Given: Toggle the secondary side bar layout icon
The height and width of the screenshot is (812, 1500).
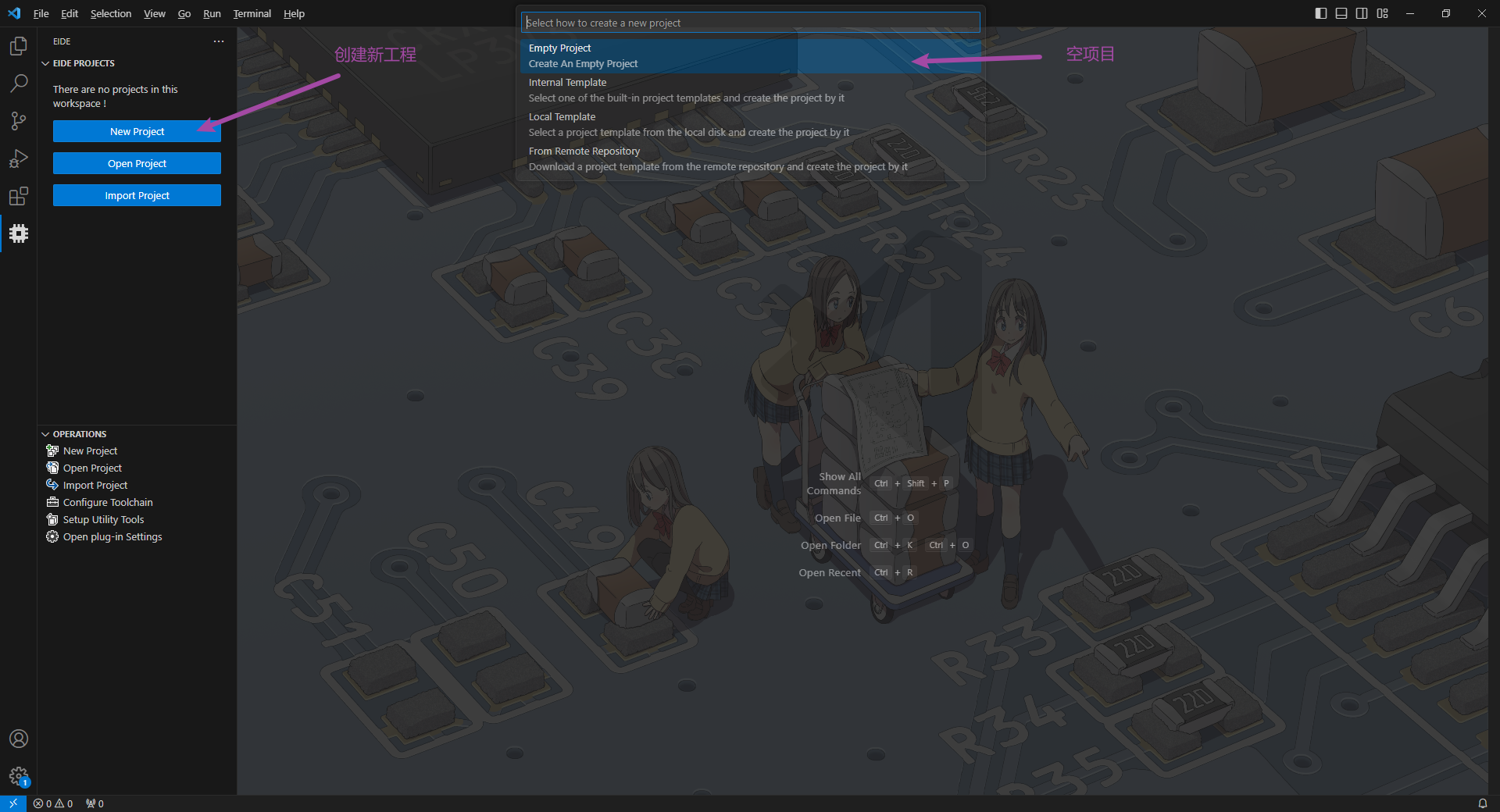Looking at the screenshot, I should [1362, 13].
